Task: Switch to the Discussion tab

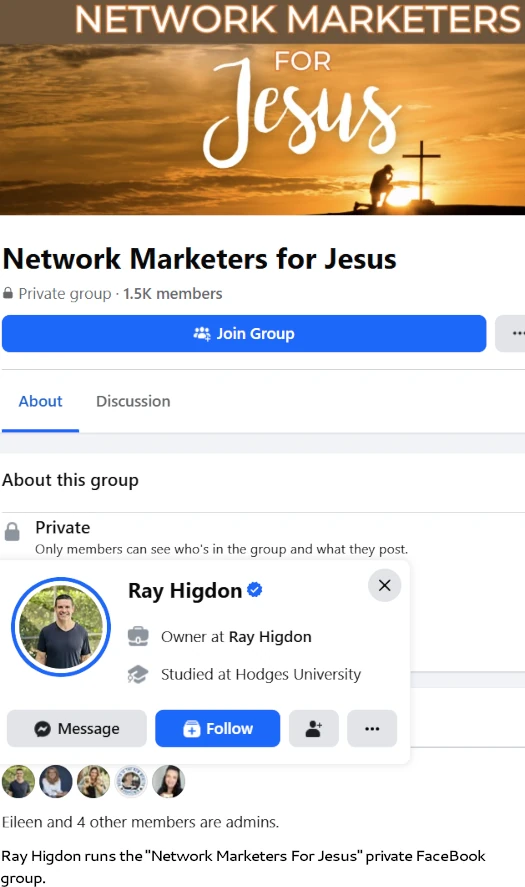Action: tap(133, 401)
